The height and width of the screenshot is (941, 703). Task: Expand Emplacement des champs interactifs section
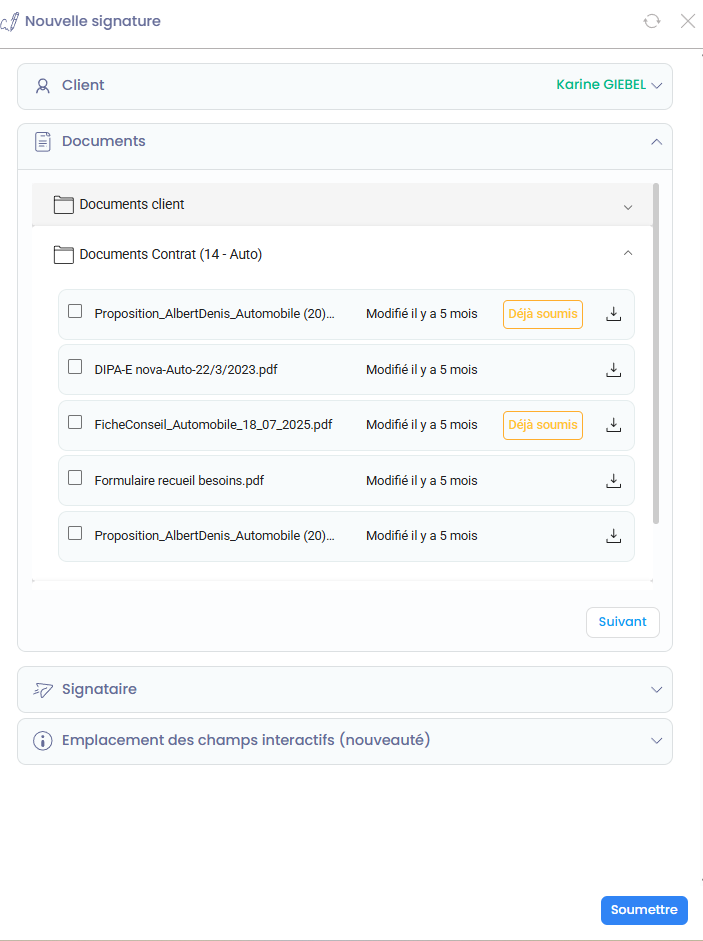tap(657, 741)
